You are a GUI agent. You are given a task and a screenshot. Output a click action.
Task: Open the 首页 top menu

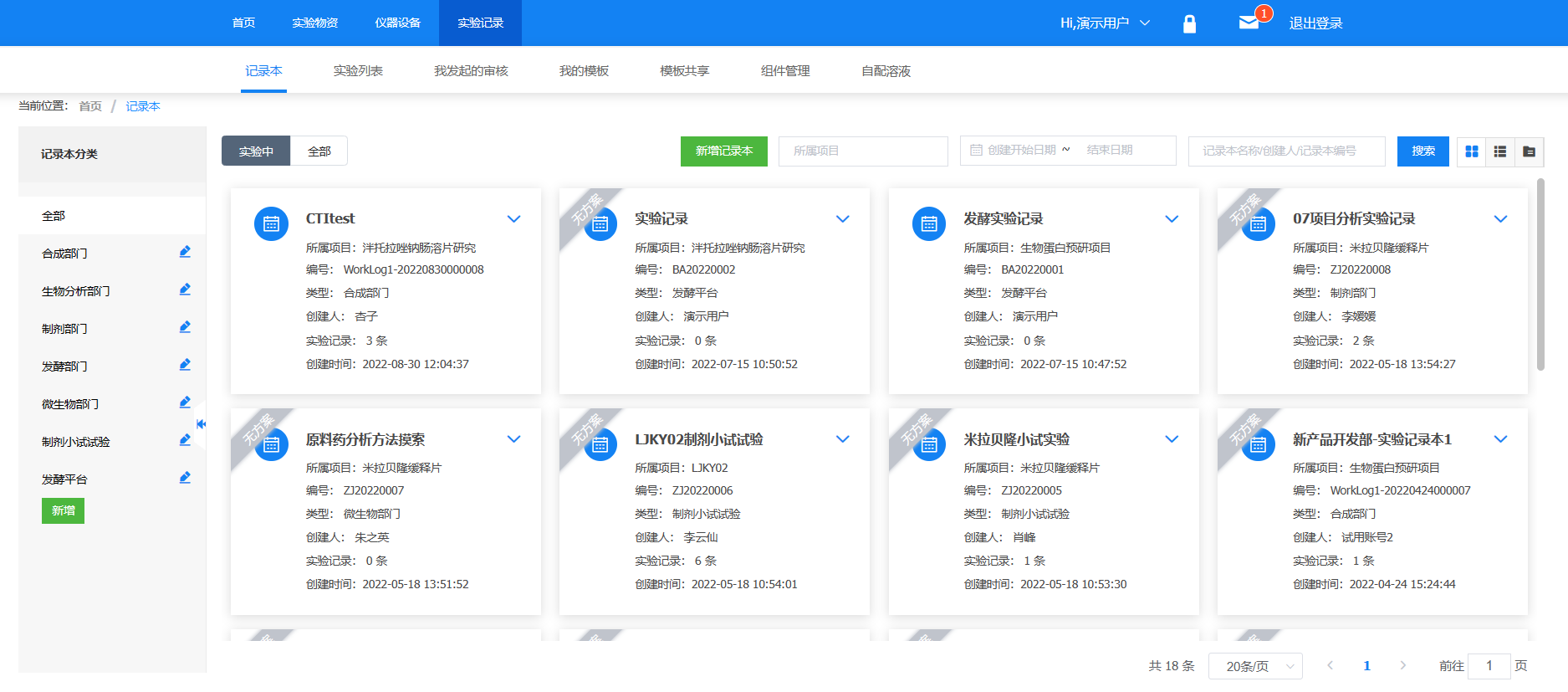(243, 23)
